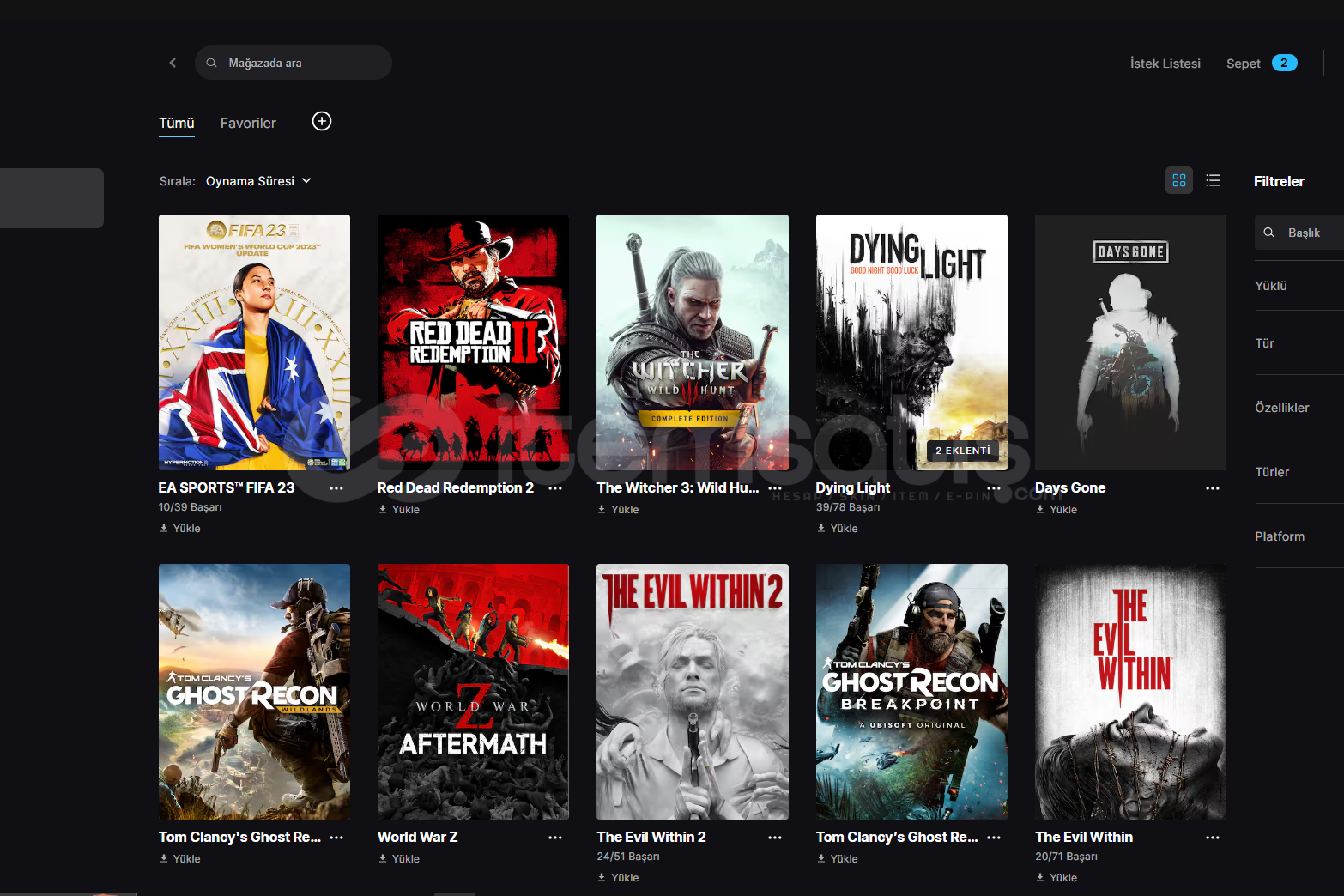Click the World War Z title text
This screenshot has width=1344, height=896.
pos(418,837)
